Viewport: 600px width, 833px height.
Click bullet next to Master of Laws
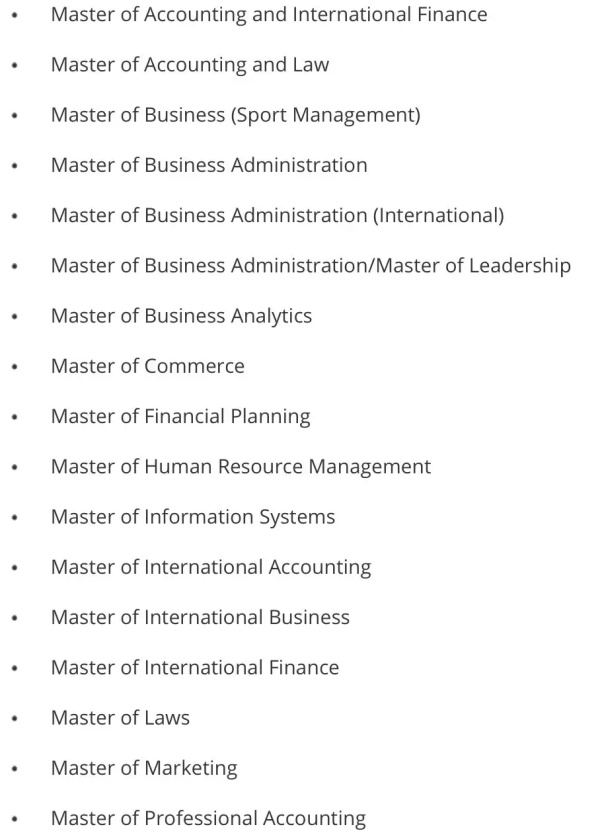point(15,719)
